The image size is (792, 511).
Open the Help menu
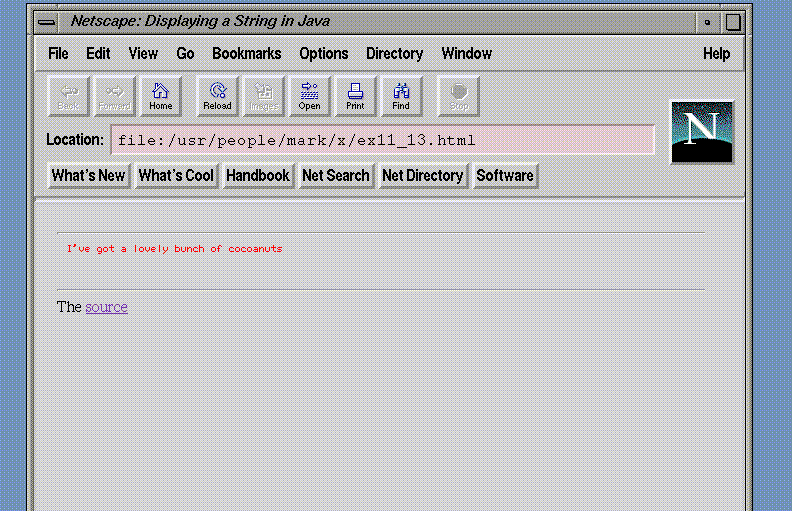click(x=716, y=54)
